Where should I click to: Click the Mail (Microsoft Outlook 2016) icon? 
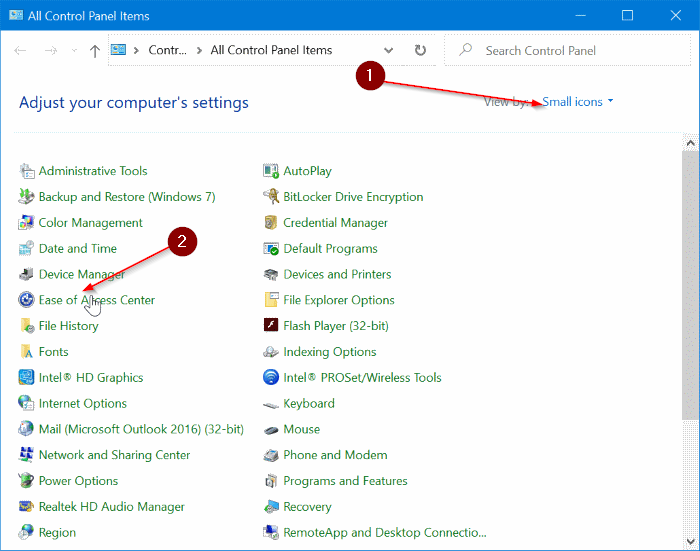point(26,429)
